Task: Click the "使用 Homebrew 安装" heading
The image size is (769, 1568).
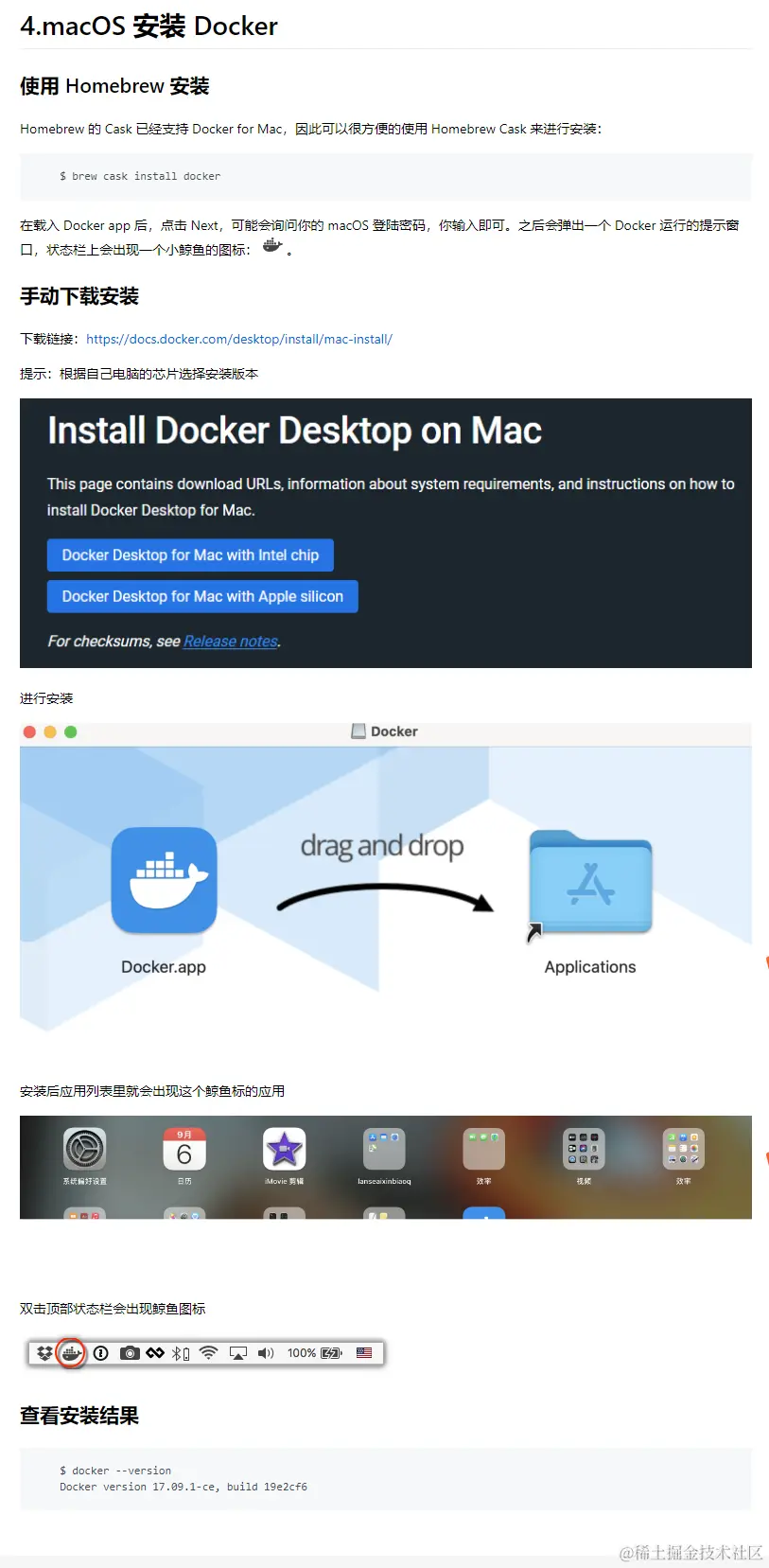Action: 114,86
